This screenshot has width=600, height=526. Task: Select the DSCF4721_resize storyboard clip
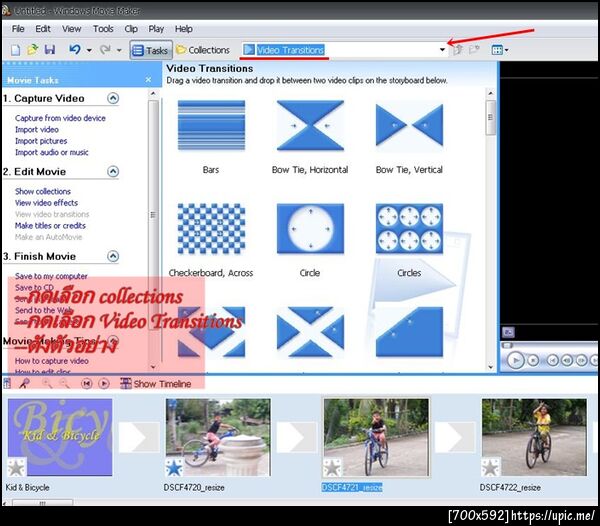pos(376,437)
